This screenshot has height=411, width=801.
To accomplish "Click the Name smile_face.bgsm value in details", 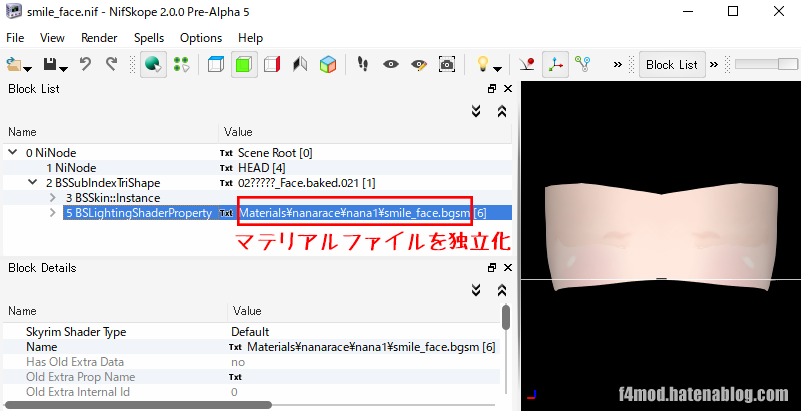I will point(371,347).
